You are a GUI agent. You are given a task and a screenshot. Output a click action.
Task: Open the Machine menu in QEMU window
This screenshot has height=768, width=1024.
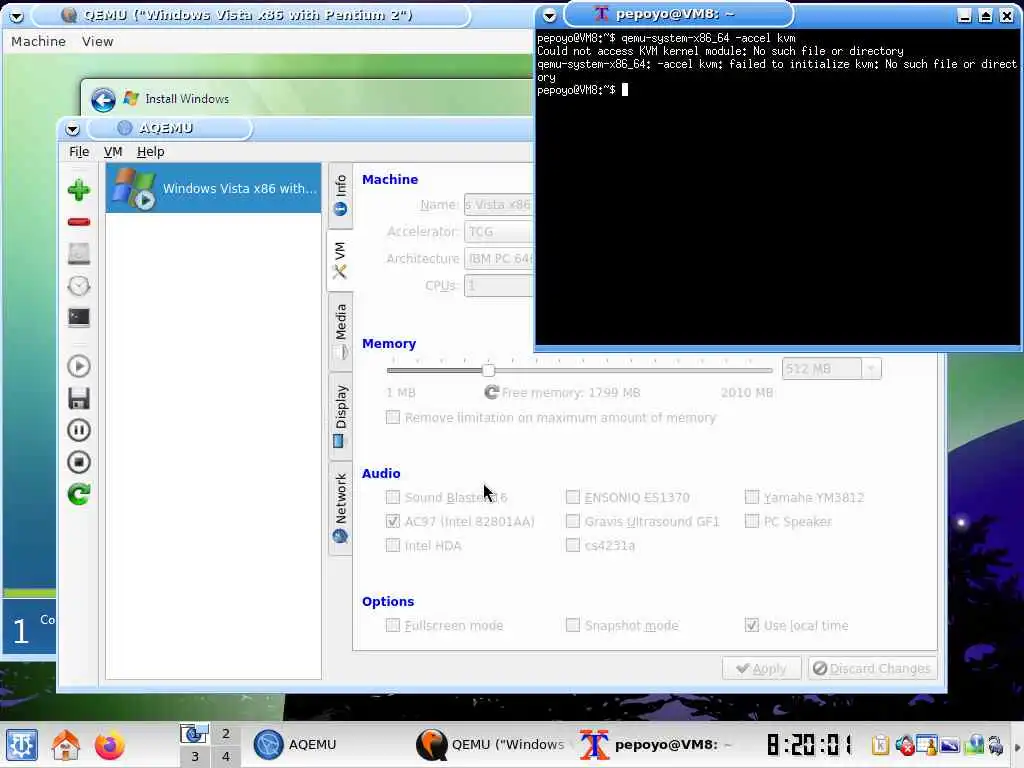coord(39,41)
